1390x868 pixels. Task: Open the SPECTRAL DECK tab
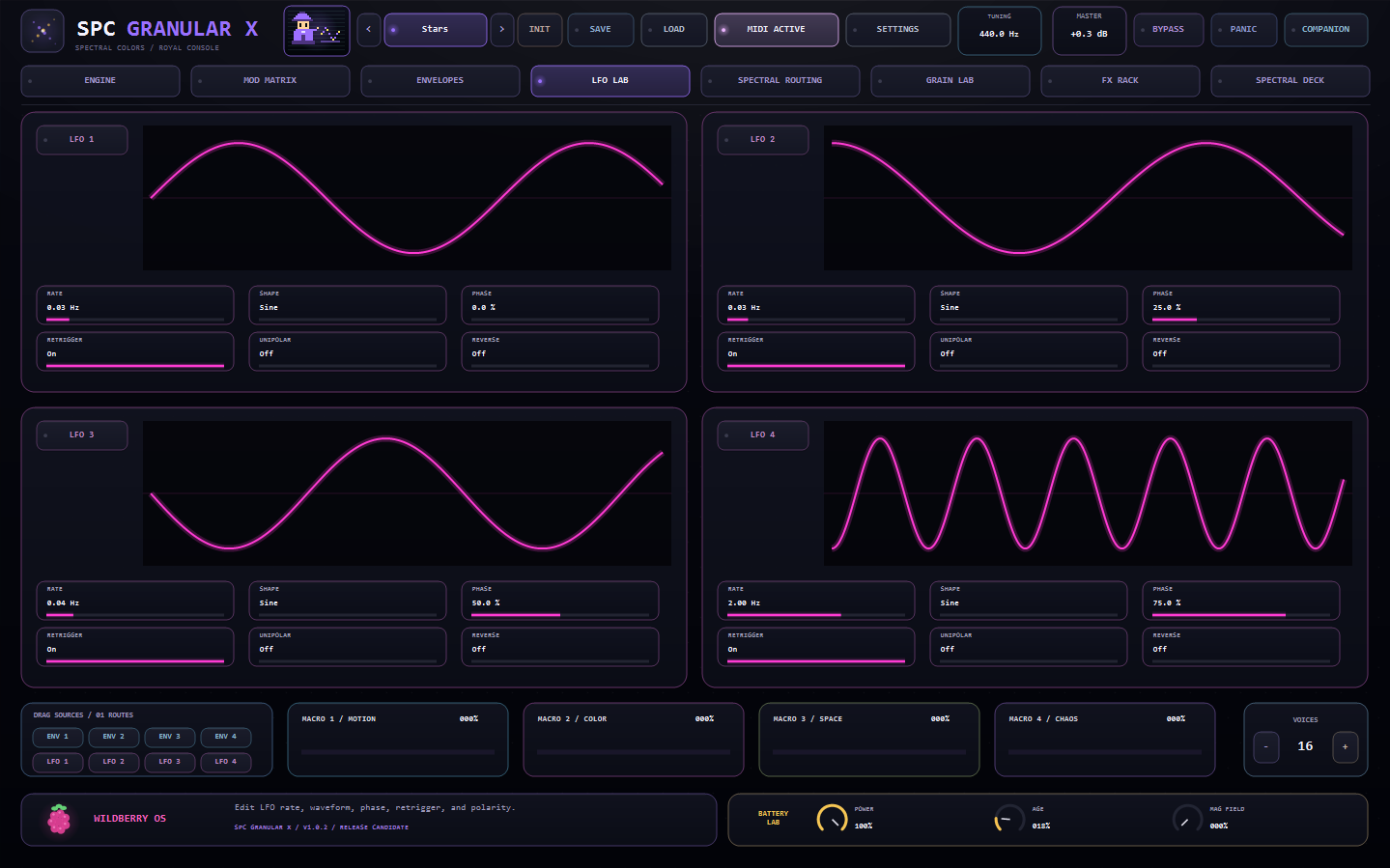pos(1291,81)
